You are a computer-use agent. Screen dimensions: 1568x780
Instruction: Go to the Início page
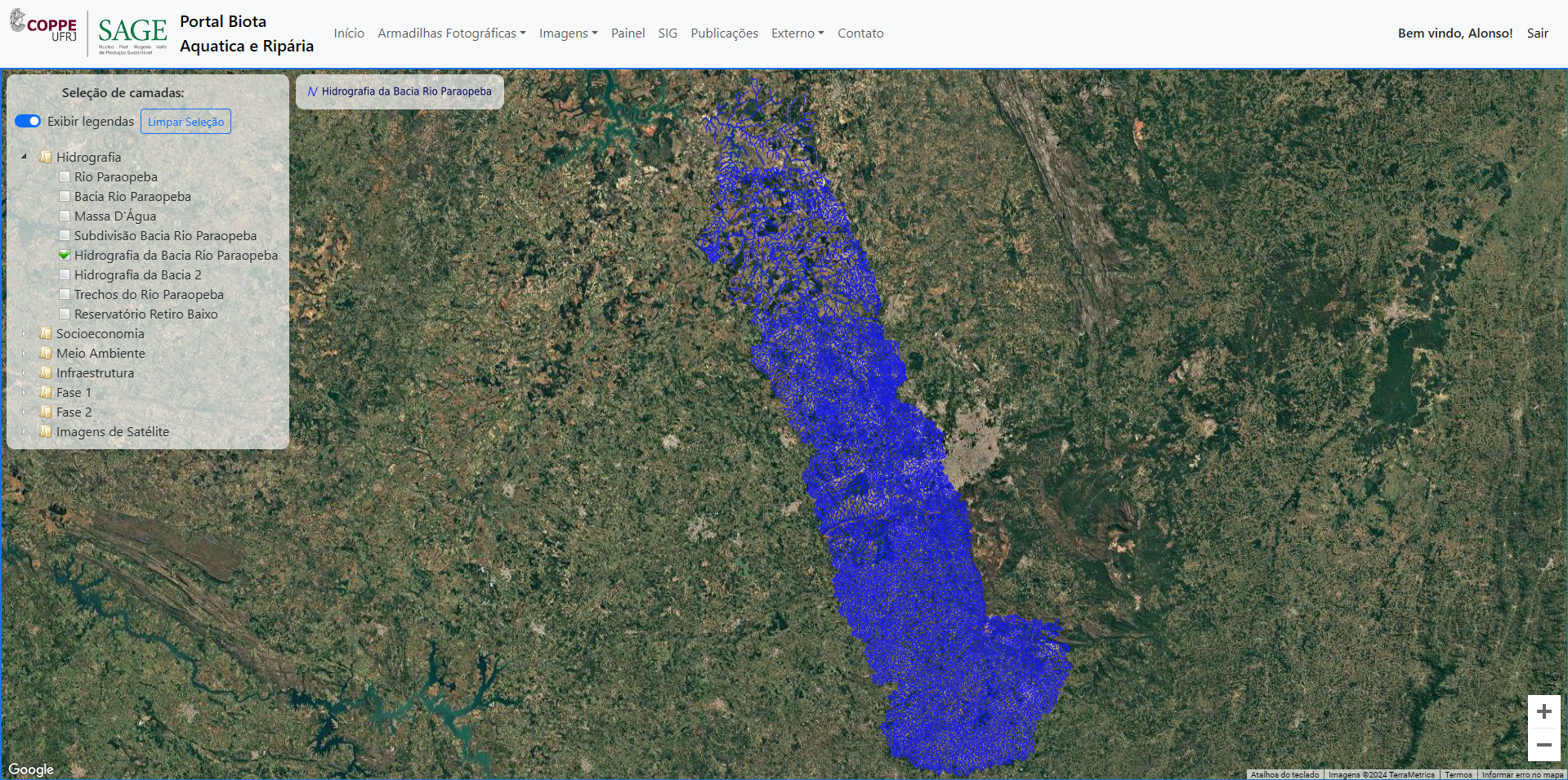(349, 33)
